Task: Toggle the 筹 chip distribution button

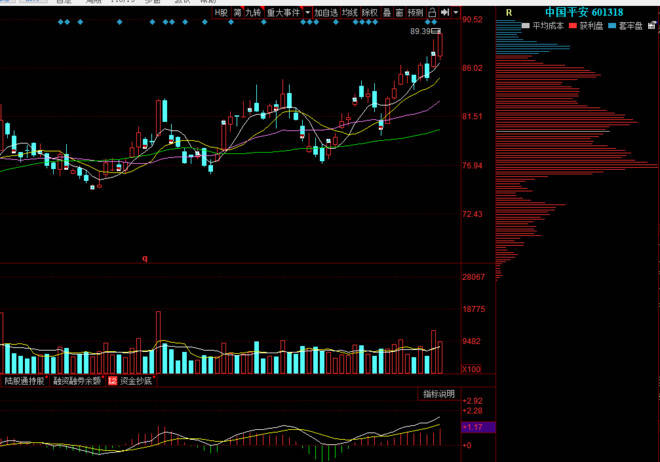Action: [237, 12]
